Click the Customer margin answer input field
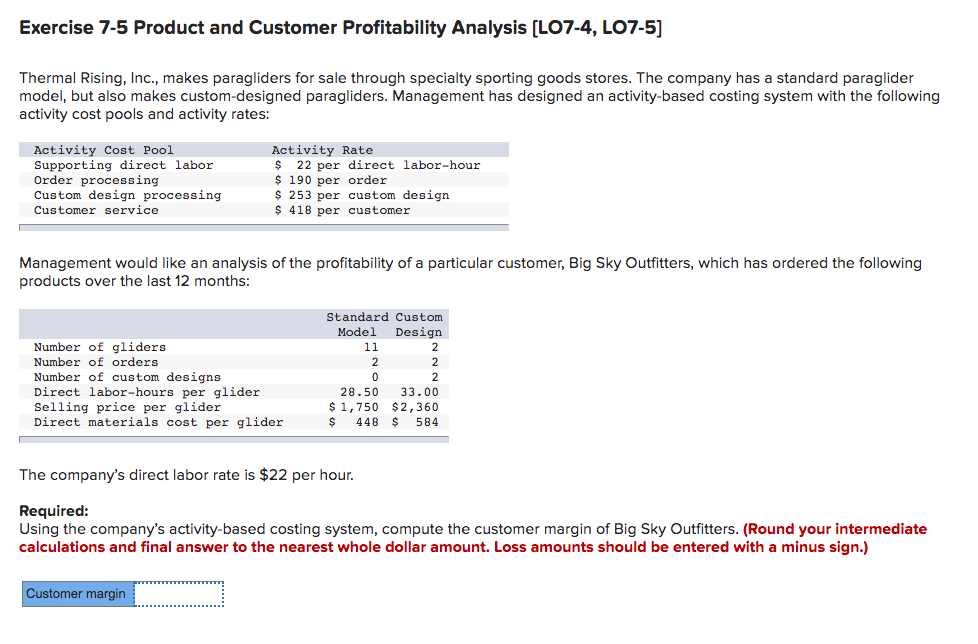Image resolution: width=978 pixels, height=644 pixels. click(178, 594)
